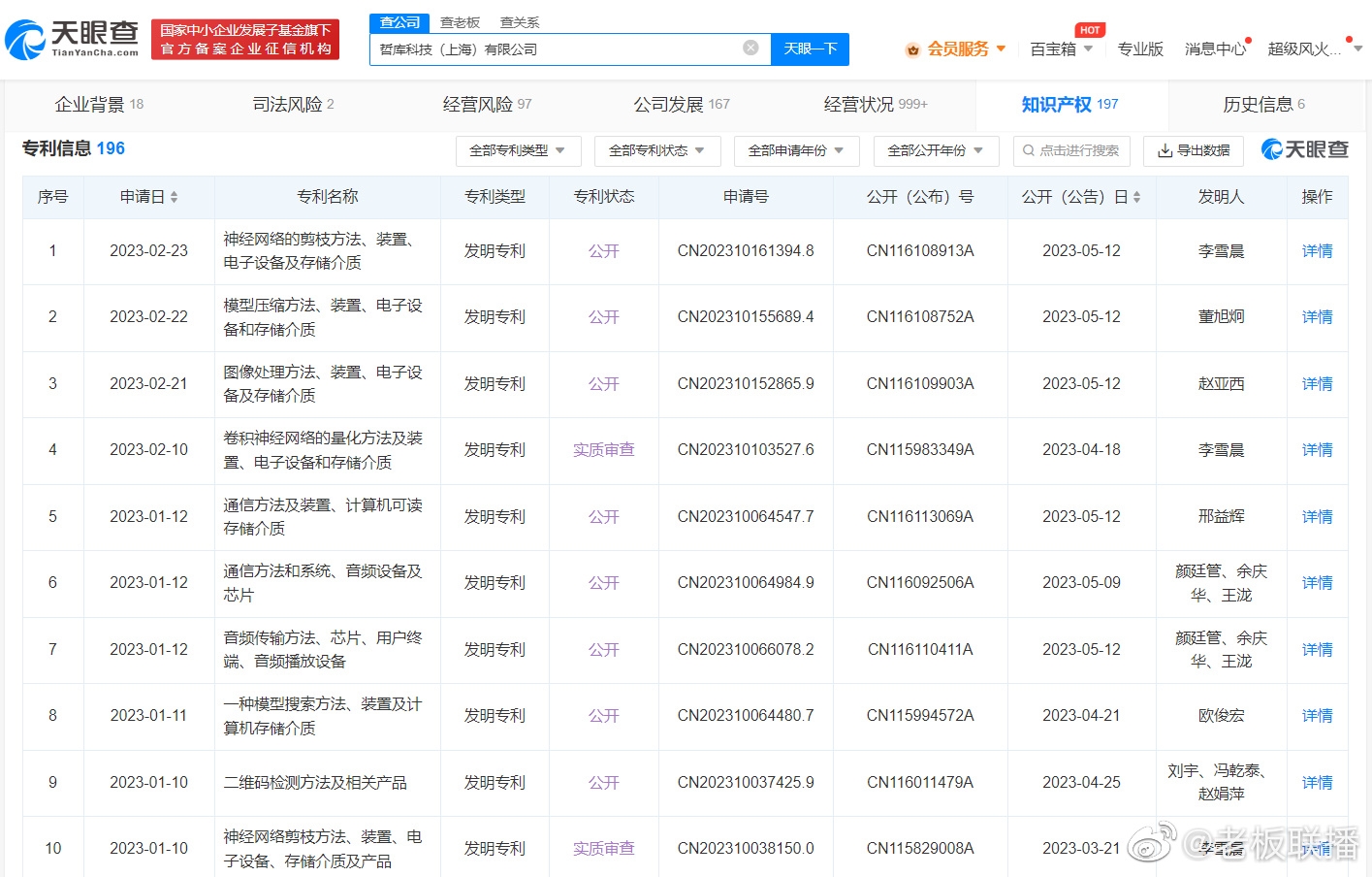Screen dimensions: 1372x877
Task: Sort by application date column arrows
Action: tap(174, 197)
